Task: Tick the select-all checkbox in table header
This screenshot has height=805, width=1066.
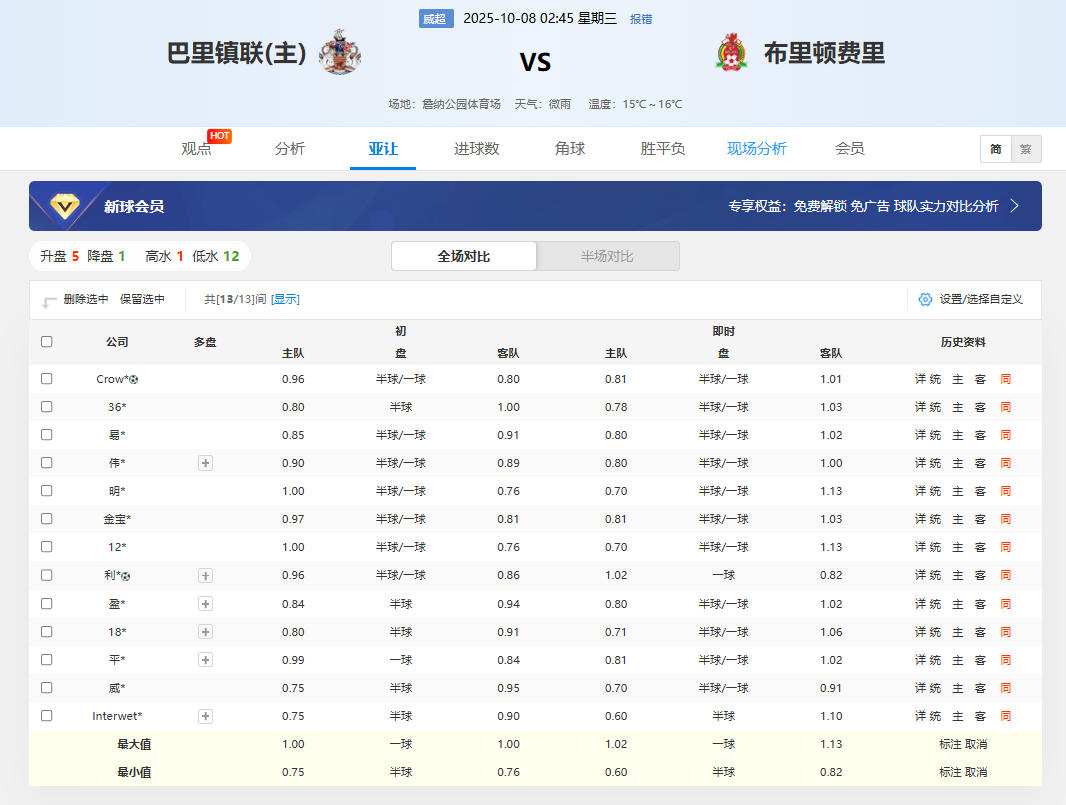Action: [x=47, y=341]
